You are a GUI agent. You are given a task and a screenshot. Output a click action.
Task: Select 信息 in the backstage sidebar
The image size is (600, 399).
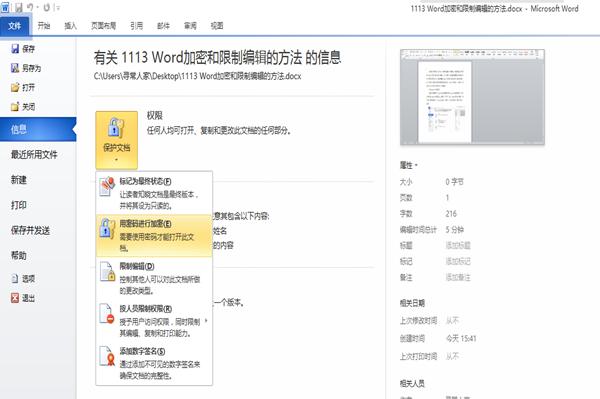38,129
